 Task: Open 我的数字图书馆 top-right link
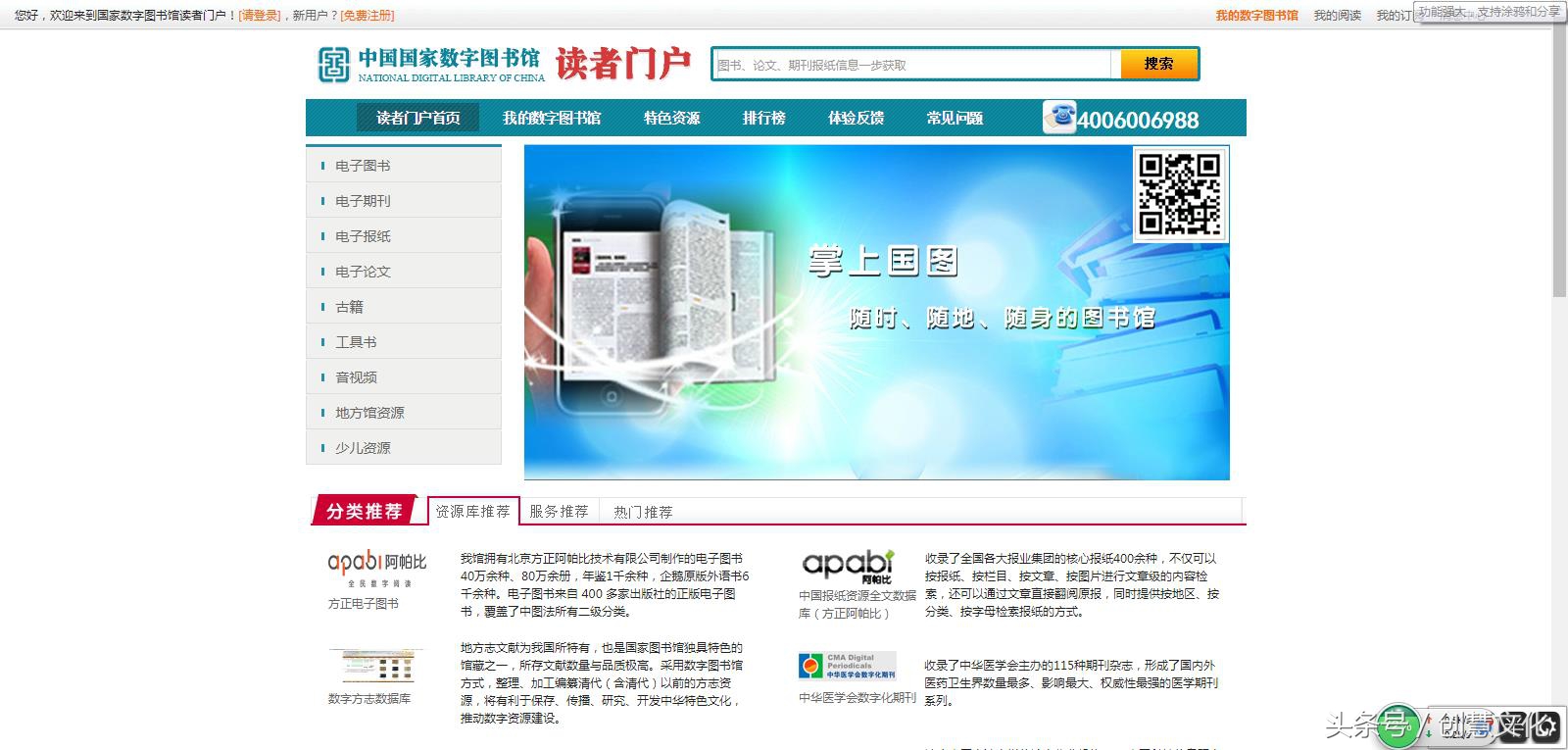[x=1256, y=15]
